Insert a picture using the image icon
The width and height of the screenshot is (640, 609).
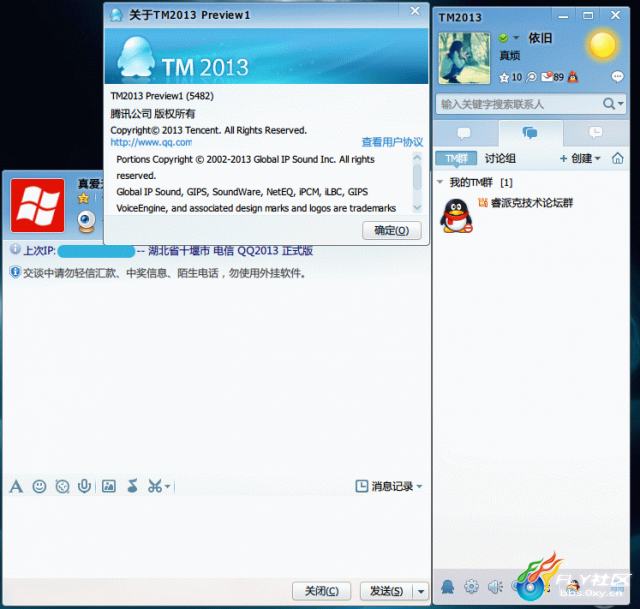pos(109,486)
